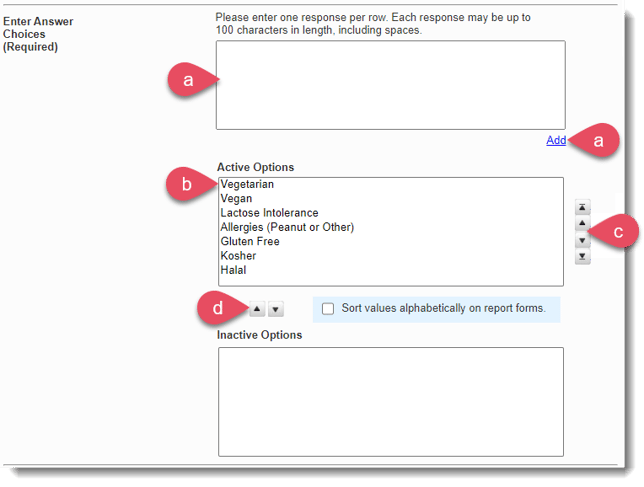The height and width of the screenshot is (487, 644).
Task: Click the Add link
Action: click(556, 140)
